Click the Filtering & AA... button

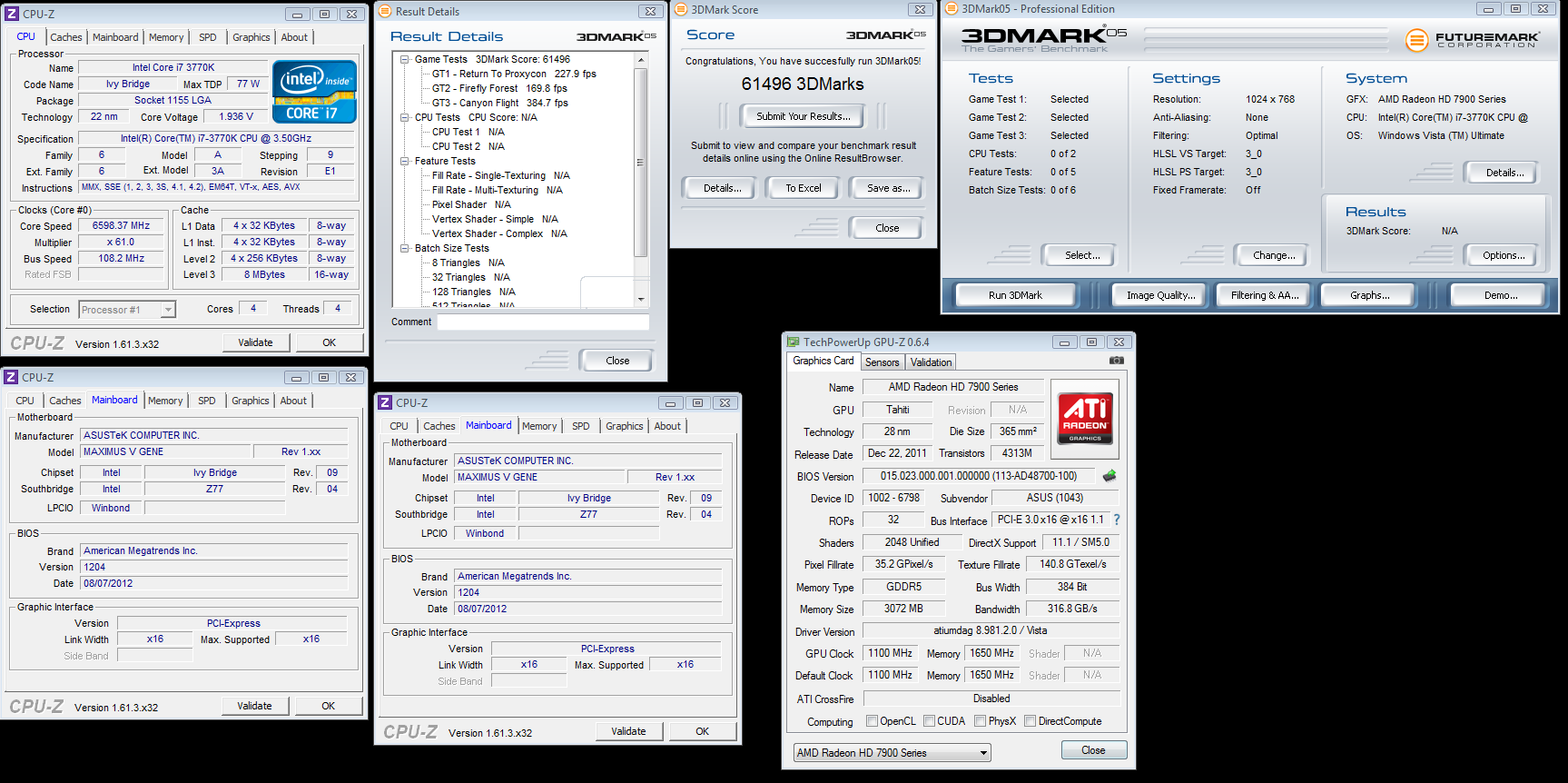click(1265, 295)
